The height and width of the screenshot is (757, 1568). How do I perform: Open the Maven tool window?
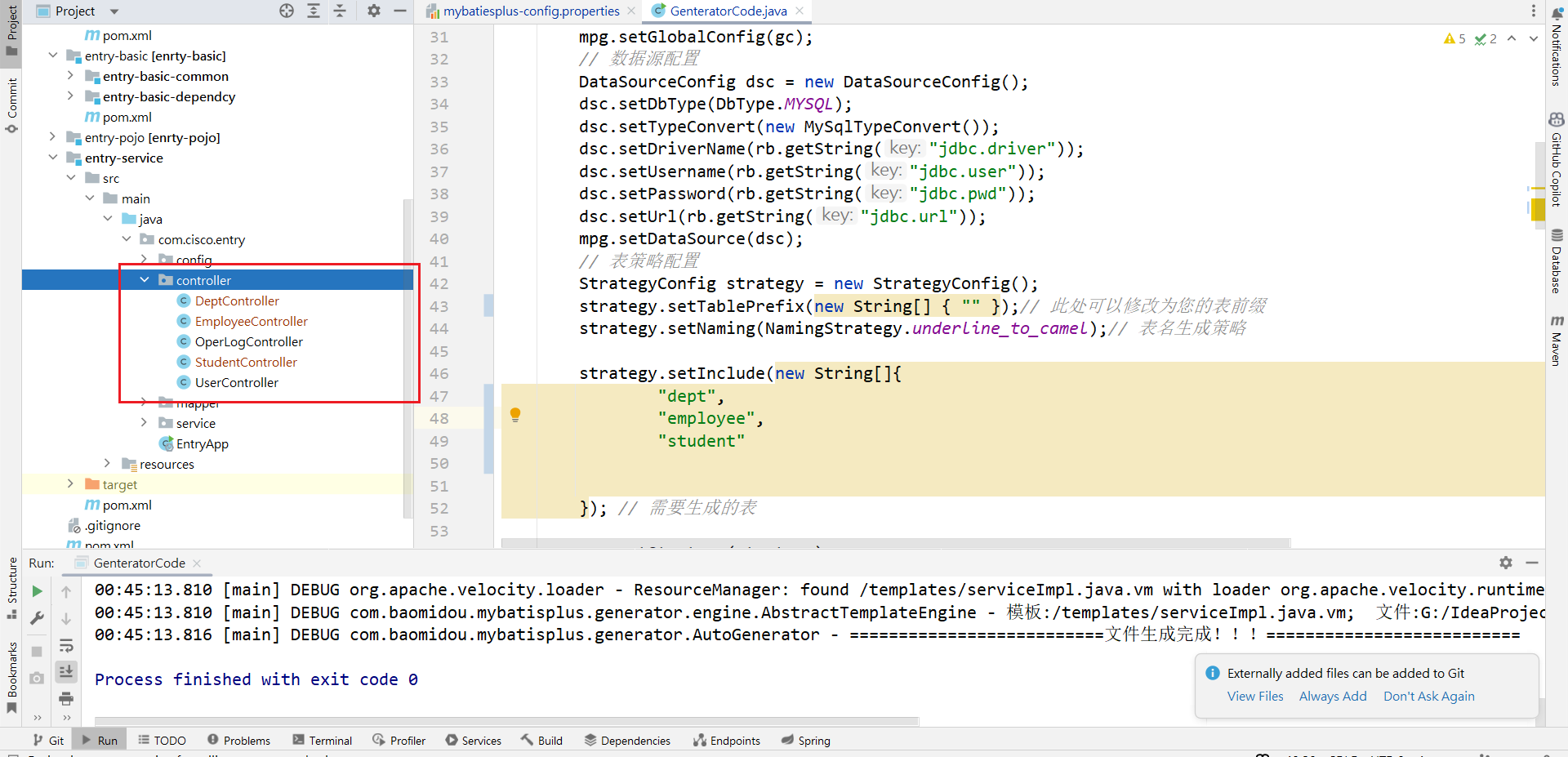click(x=1556, y=338)
